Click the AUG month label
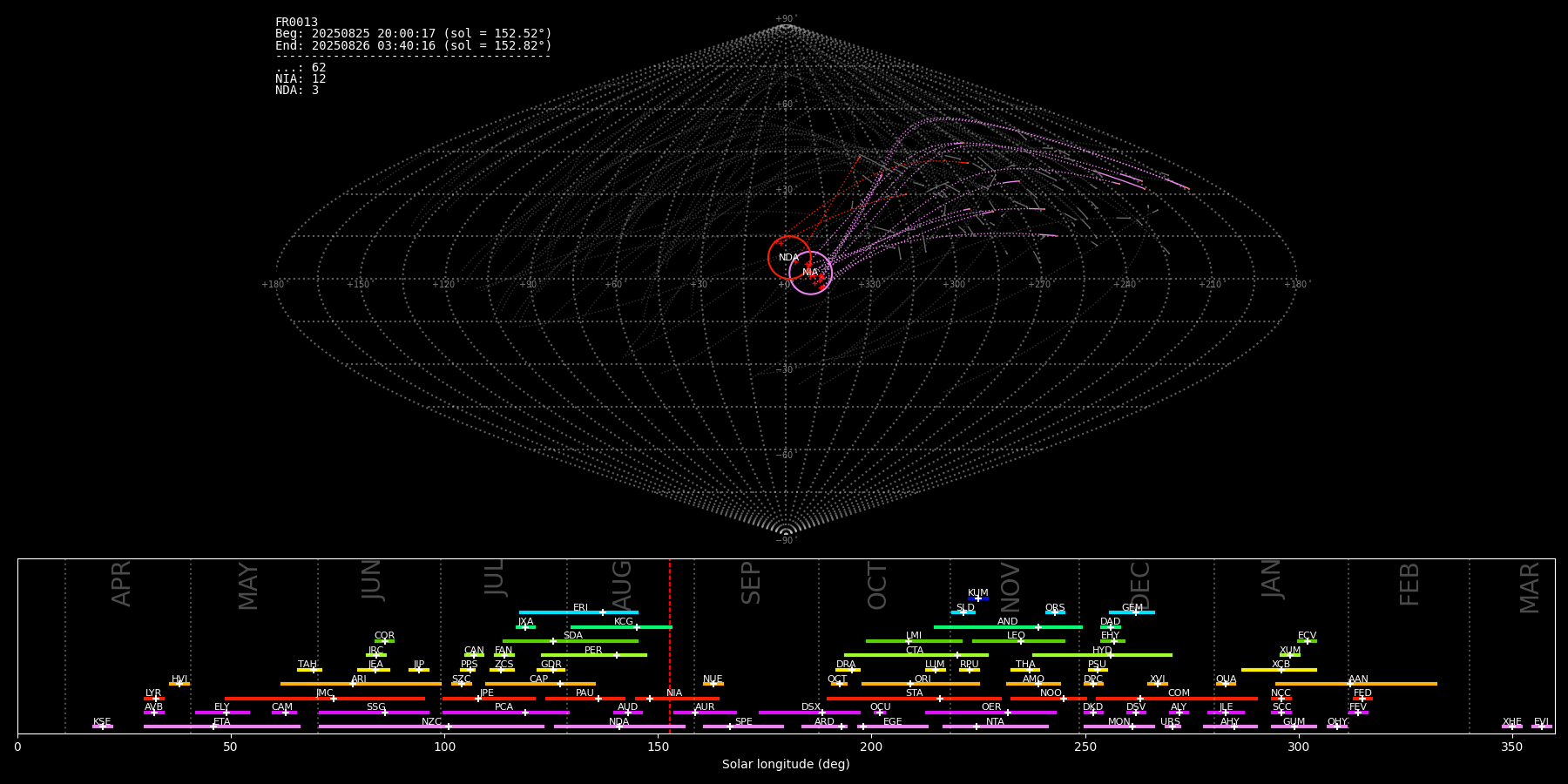This screenshot has width=1568, height=784. (622, 584)
